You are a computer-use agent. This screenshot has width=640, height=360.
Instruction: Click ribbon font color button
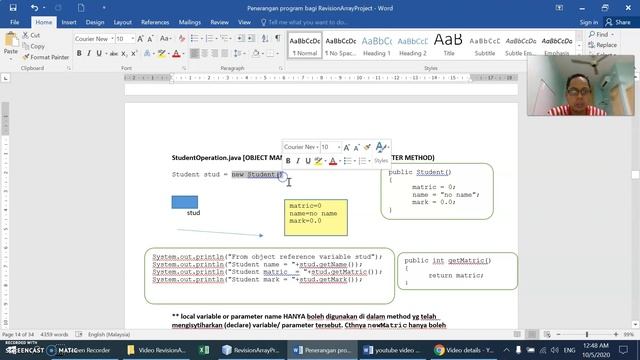[176, 53]
